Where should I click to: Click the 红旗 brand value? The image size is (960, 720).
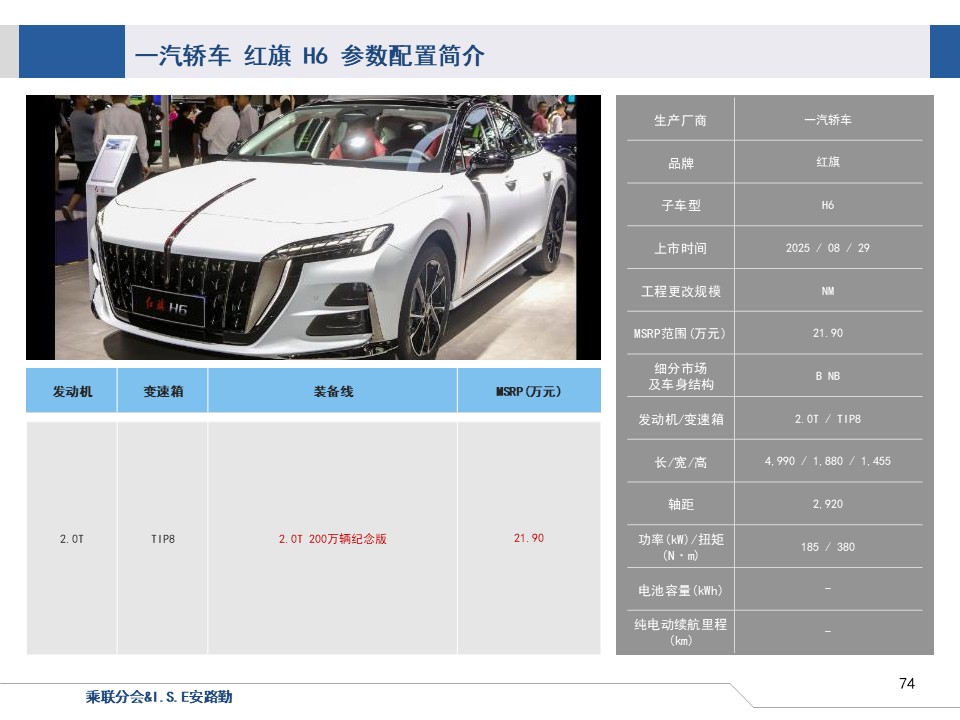(x=828, y=162)
